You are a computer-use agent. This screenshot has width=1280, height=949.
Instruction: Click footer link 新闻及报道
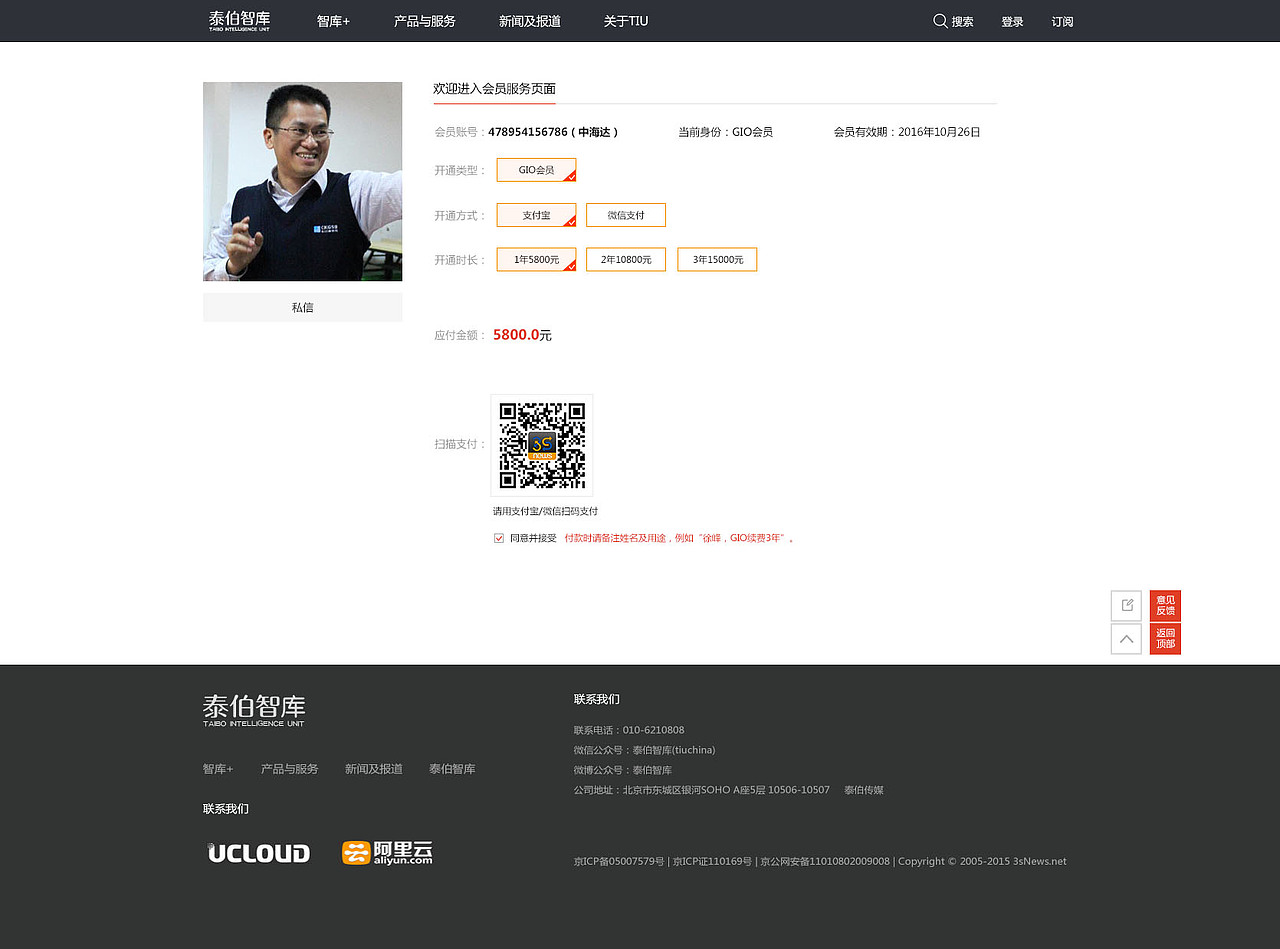(x=374, y=769)
